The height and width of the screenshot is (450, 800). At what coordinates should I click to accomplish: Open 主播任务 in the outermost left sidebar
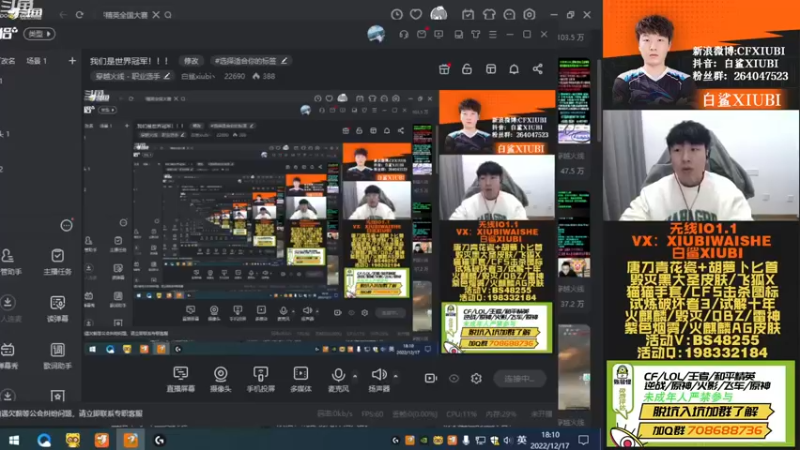(x=58, y=262)
